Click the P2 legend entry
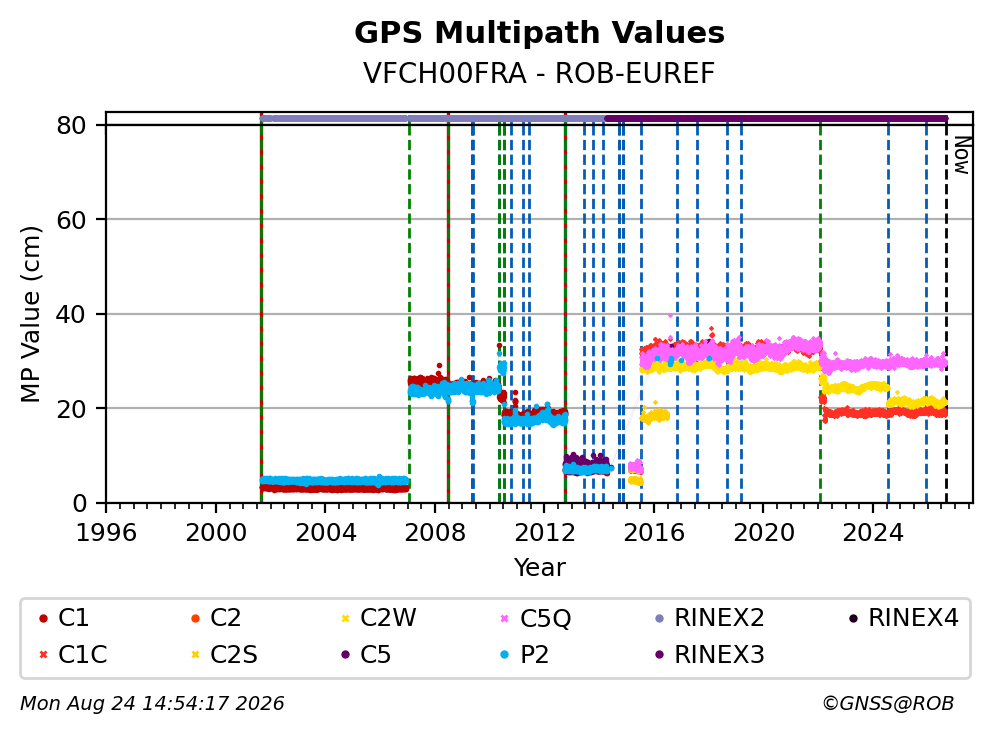Viewport: 992px width, 734px height. [524, 654]
